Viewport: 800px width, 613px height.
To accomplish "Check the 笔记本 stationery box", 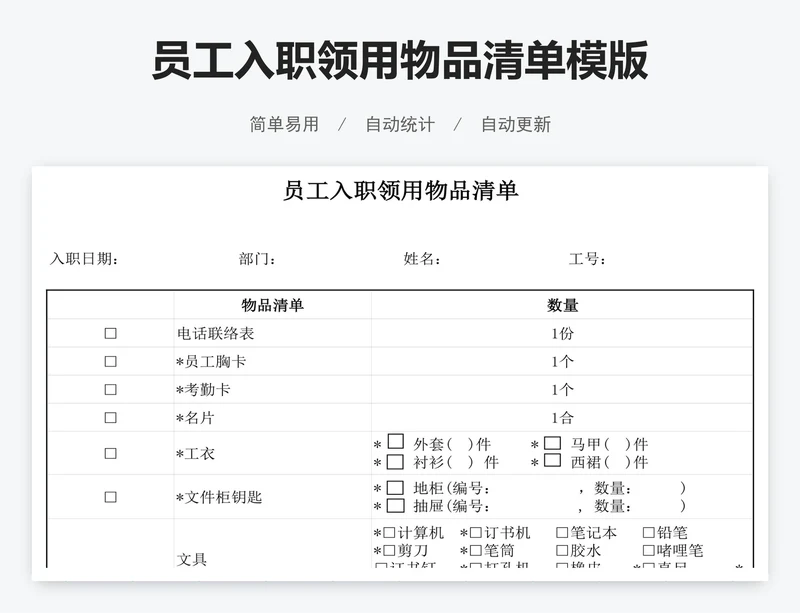I will click(x=562, y=533).
